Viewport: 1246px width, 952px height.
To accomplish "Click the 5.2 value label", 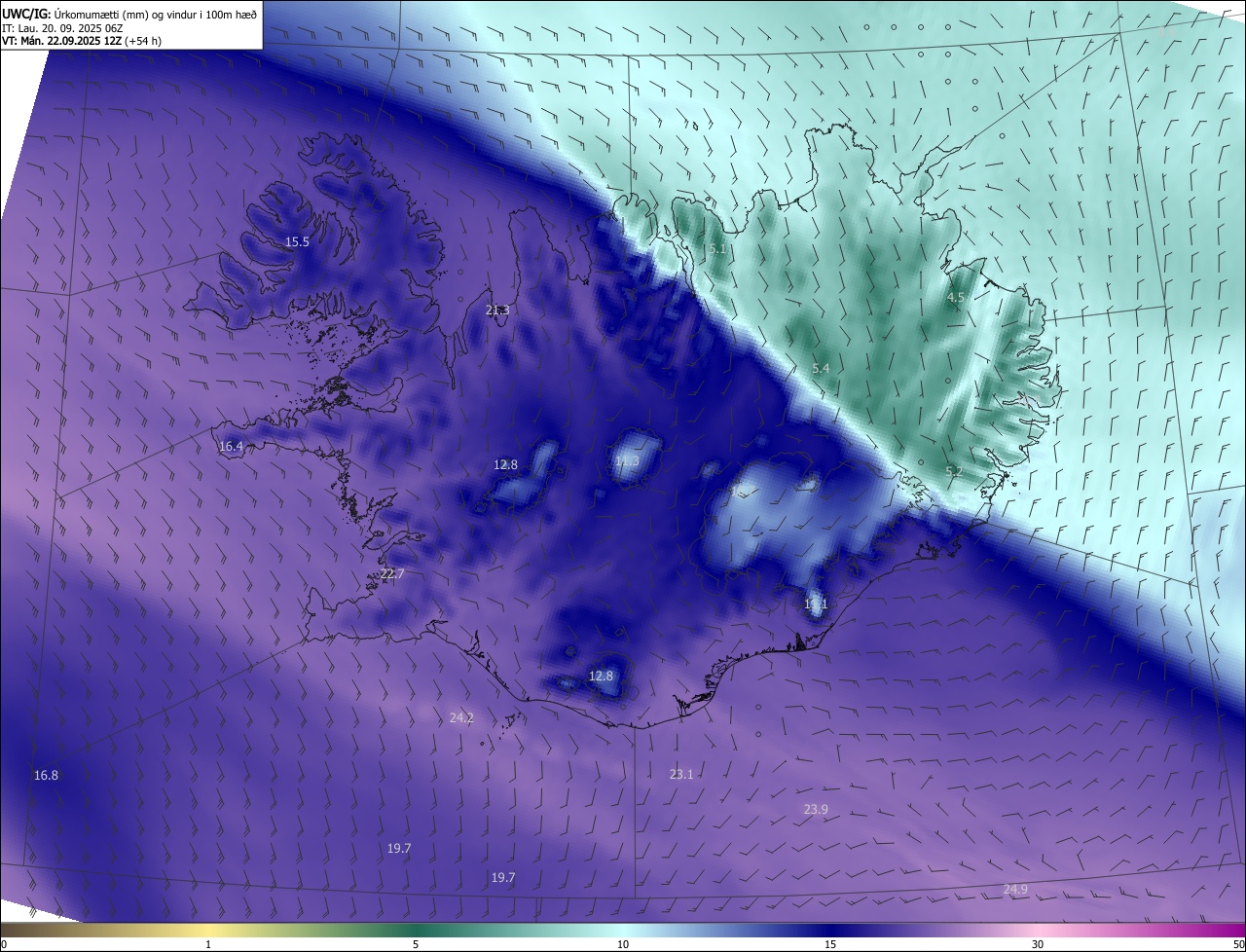I will click(954, 472).
